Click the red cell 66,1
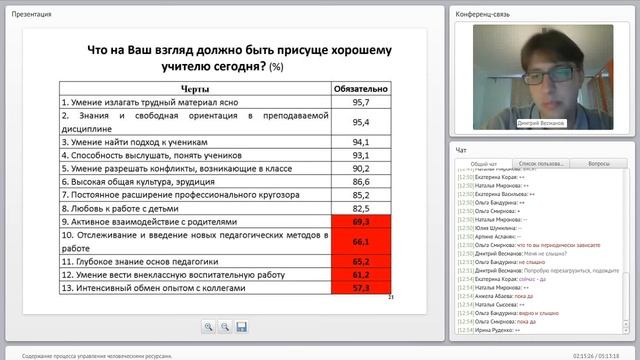Screen dimensions: 640x360 coord(361,242)
